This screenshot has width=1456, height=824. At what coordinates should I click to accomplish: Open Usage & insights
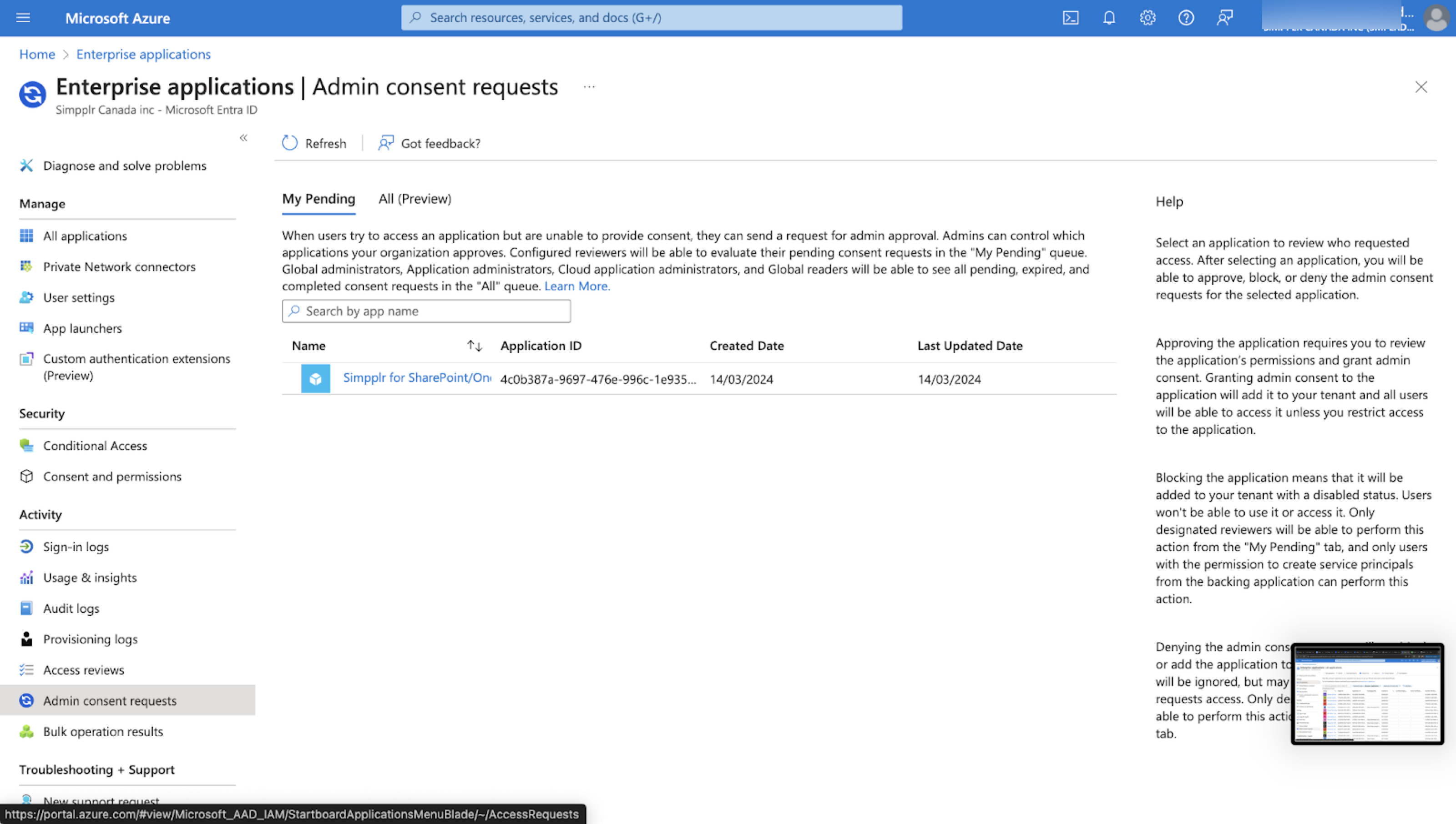[90, 577]
